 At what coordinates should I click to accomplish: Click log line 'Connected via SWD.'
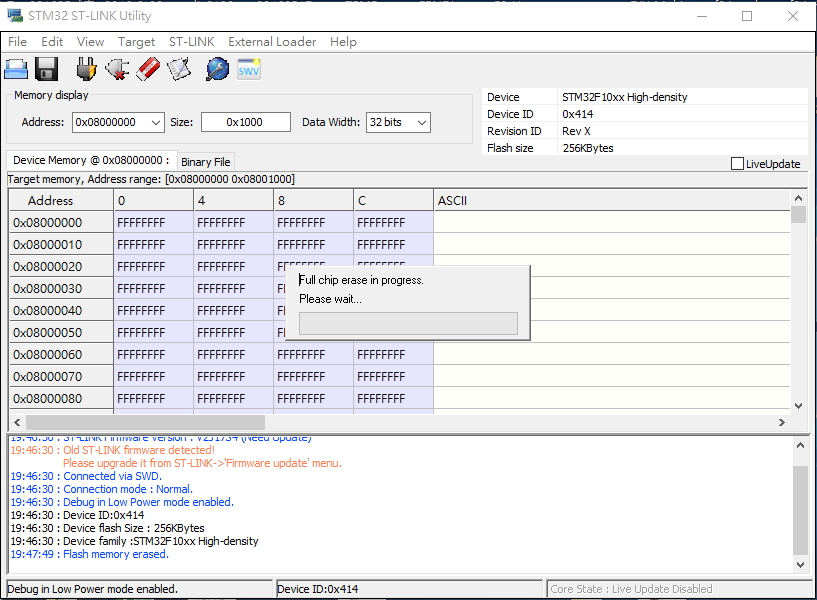86,476
